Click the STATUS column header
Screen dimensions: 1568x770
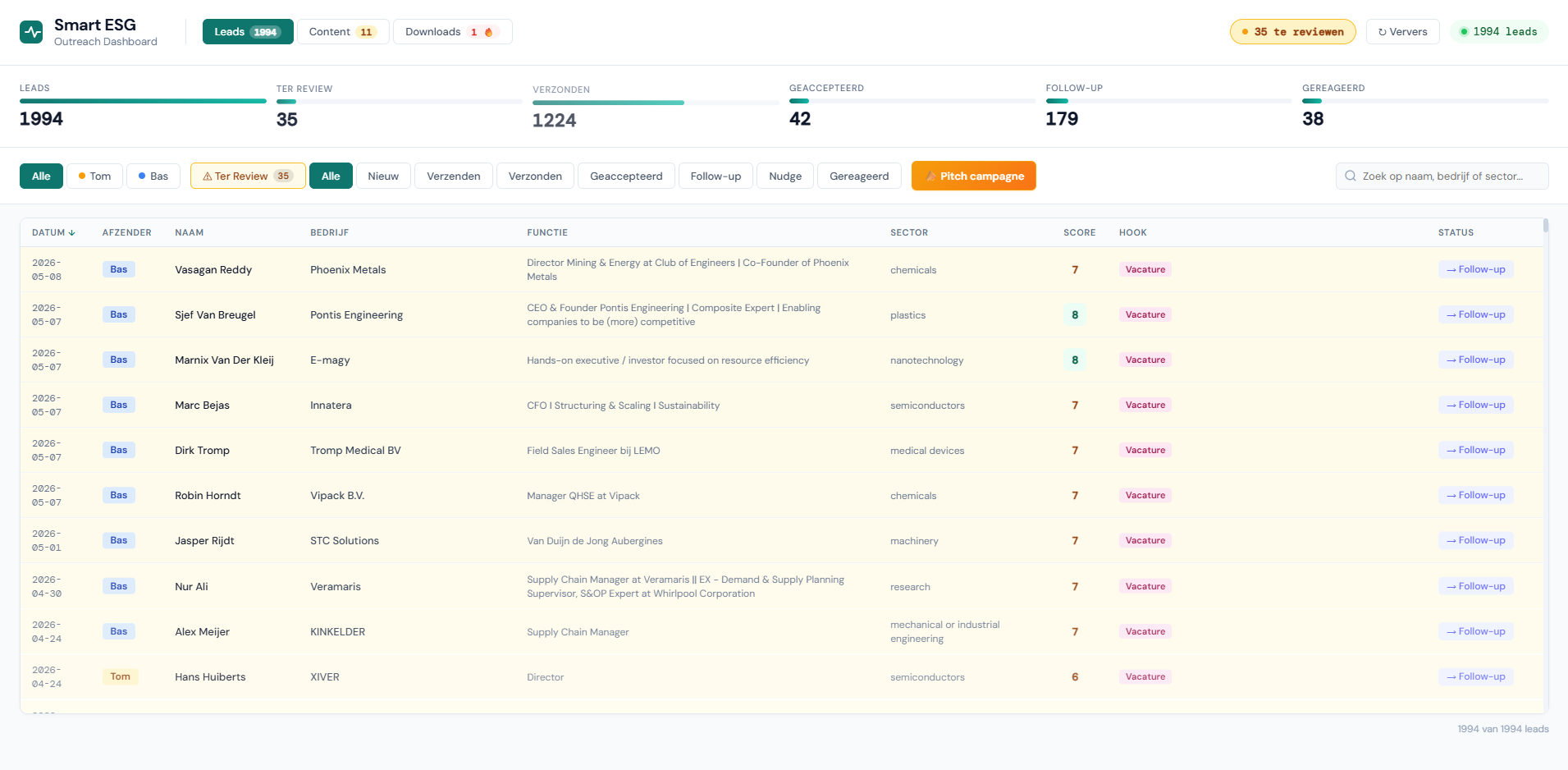point(1456,232)
